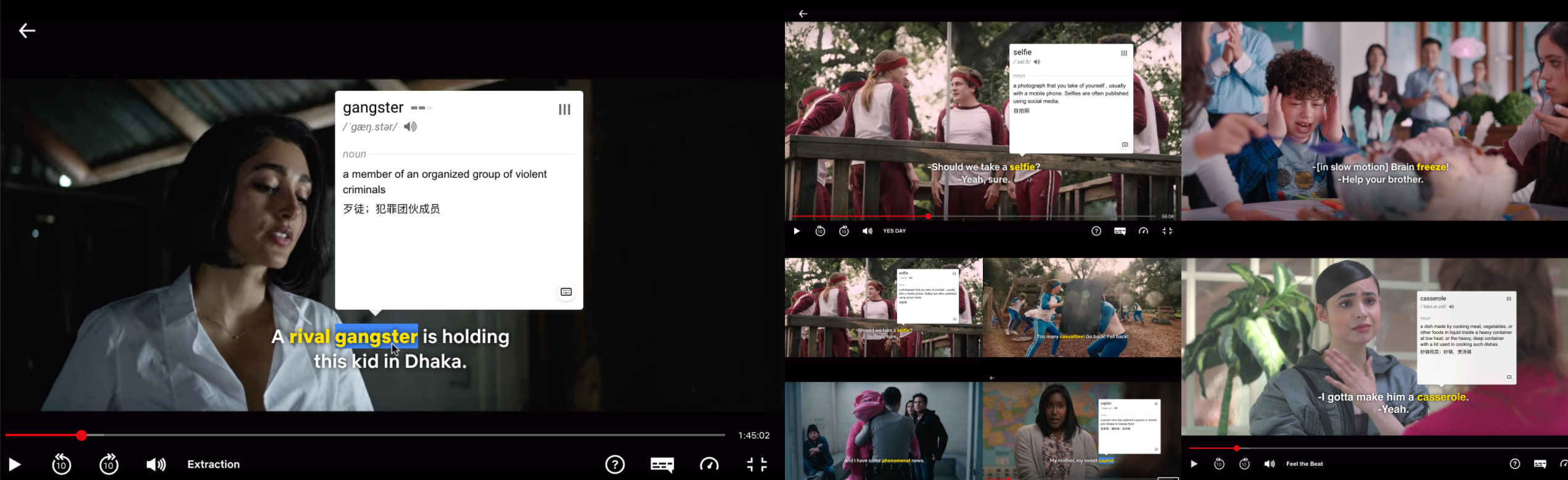Viewport: 1568px width, 480px height.
Task: Exit fullscreen in Extraction player
Action: pyautogui.click(x=757, y=465)
